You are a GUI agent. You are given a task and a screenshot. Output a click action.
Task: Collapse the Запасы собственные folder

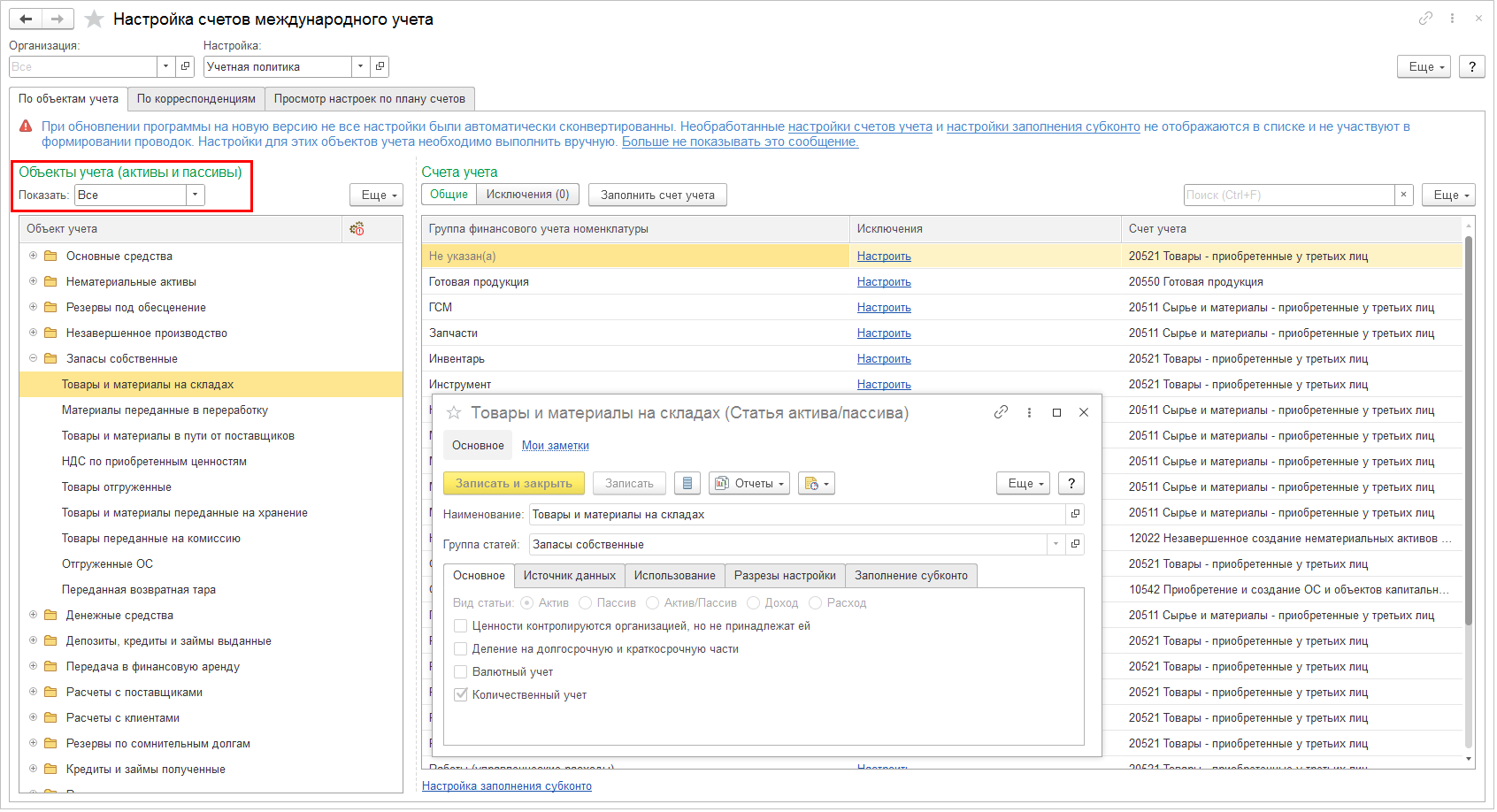tap(34, 358)
